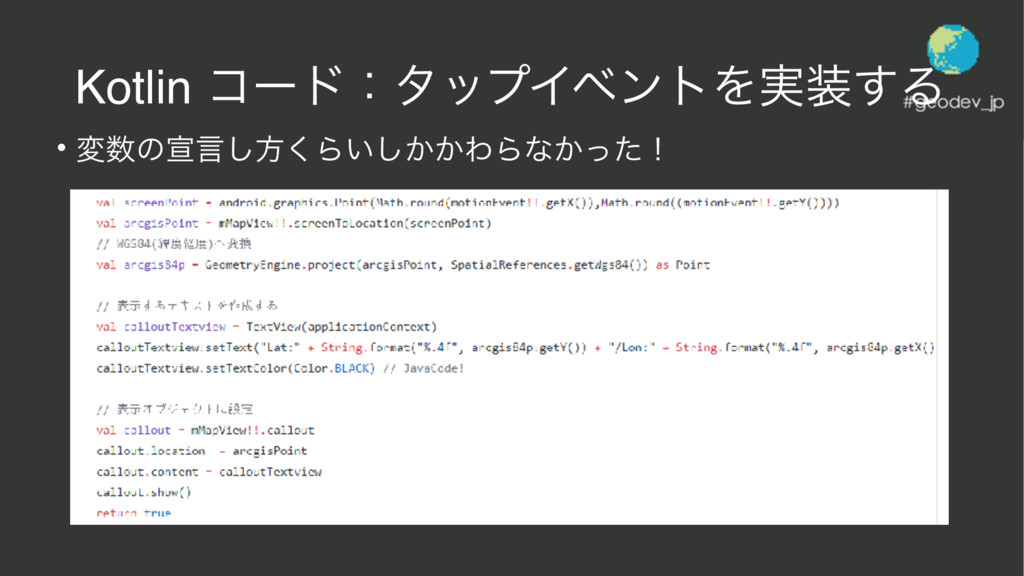Click the slide title starting with 'Kotlin コード'

point(509,86)
